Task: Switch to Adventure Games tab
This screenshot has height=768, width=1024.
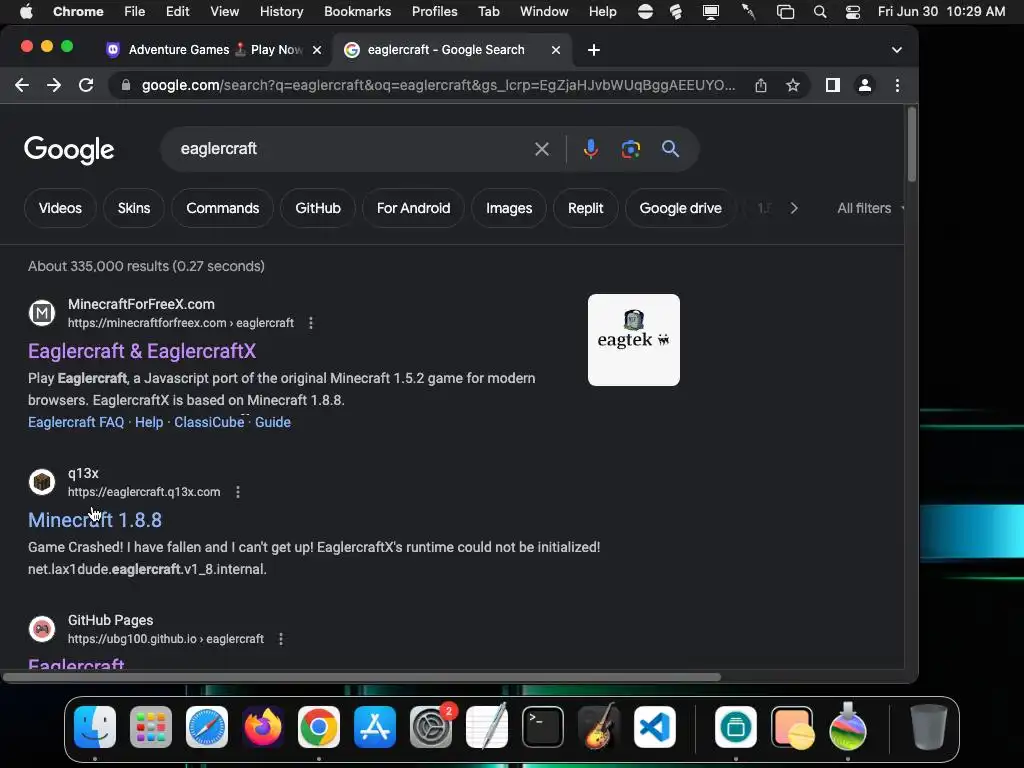Action: (214, 50)
